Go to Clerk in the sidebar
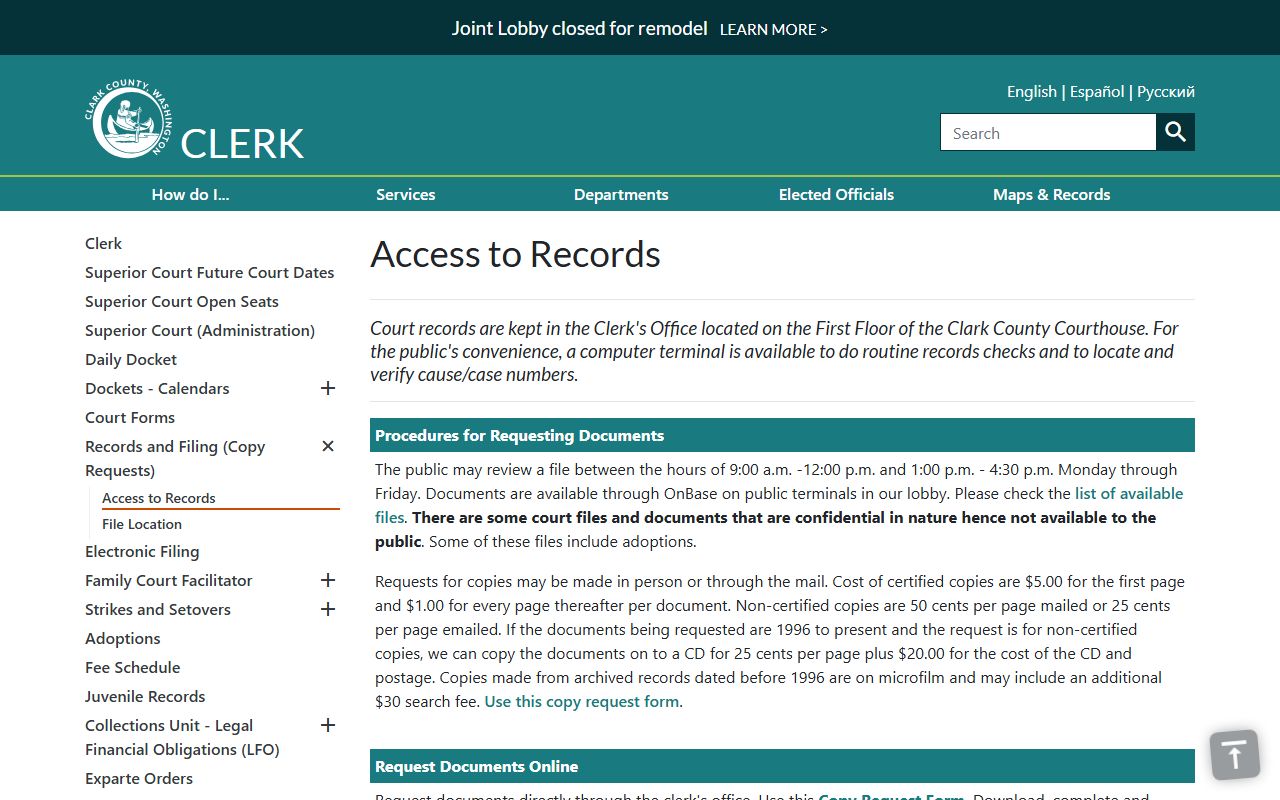 103,243
